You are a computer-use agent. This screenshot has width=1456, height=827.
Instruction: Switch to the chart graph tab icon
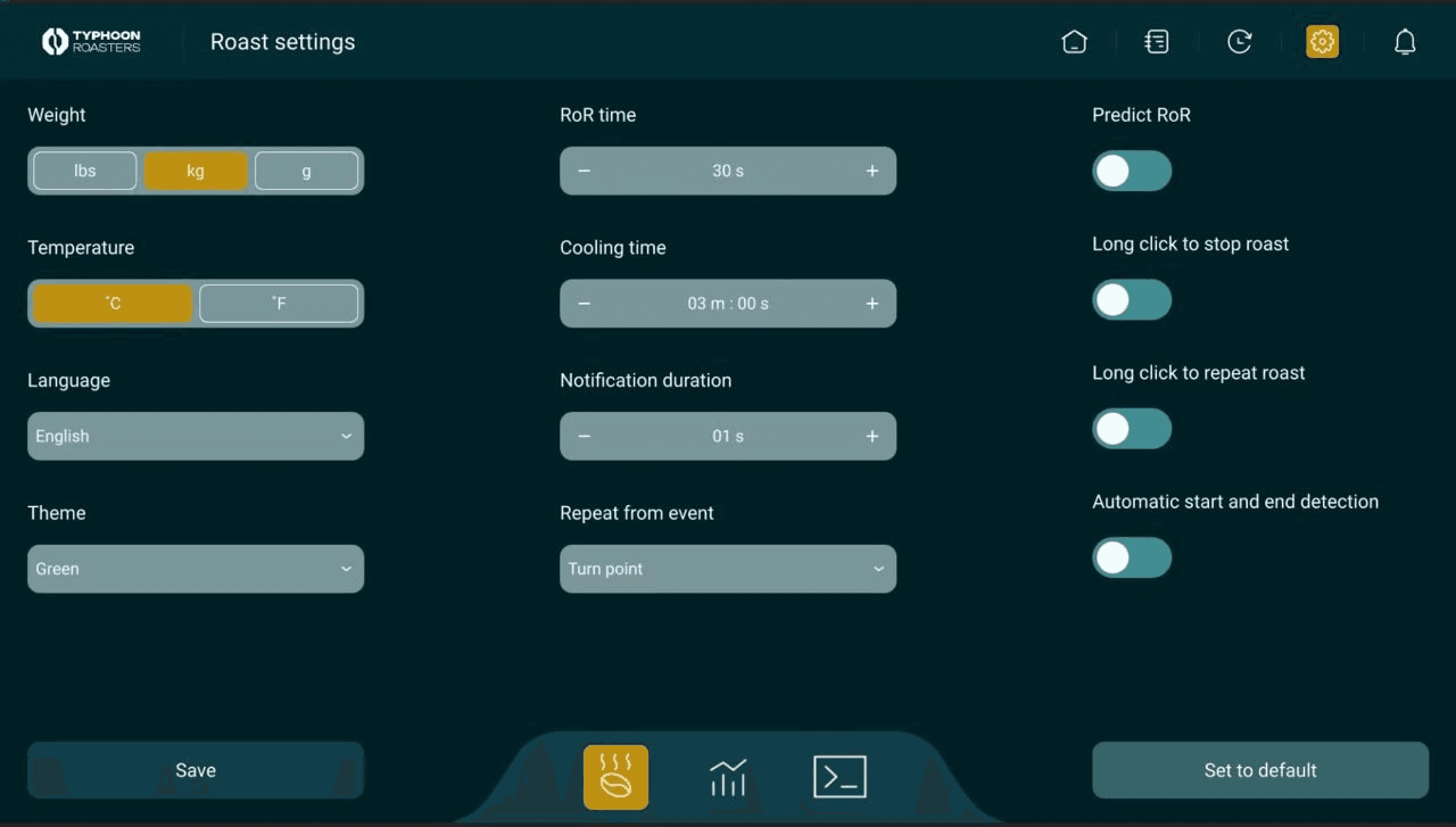(x=727, y=777)
